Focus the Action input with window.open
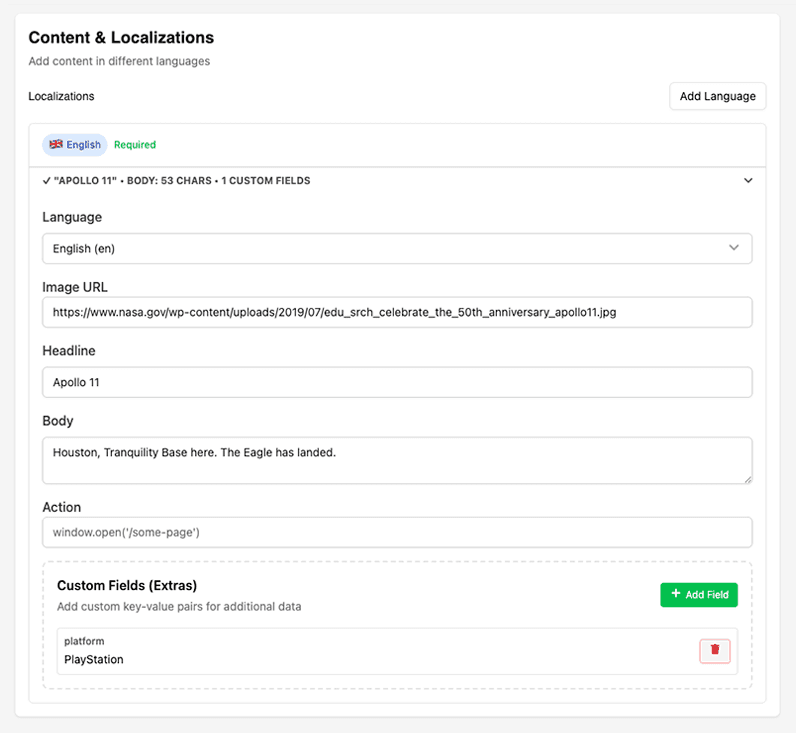This screenshot has width=796, height=733. pos(396,532)
